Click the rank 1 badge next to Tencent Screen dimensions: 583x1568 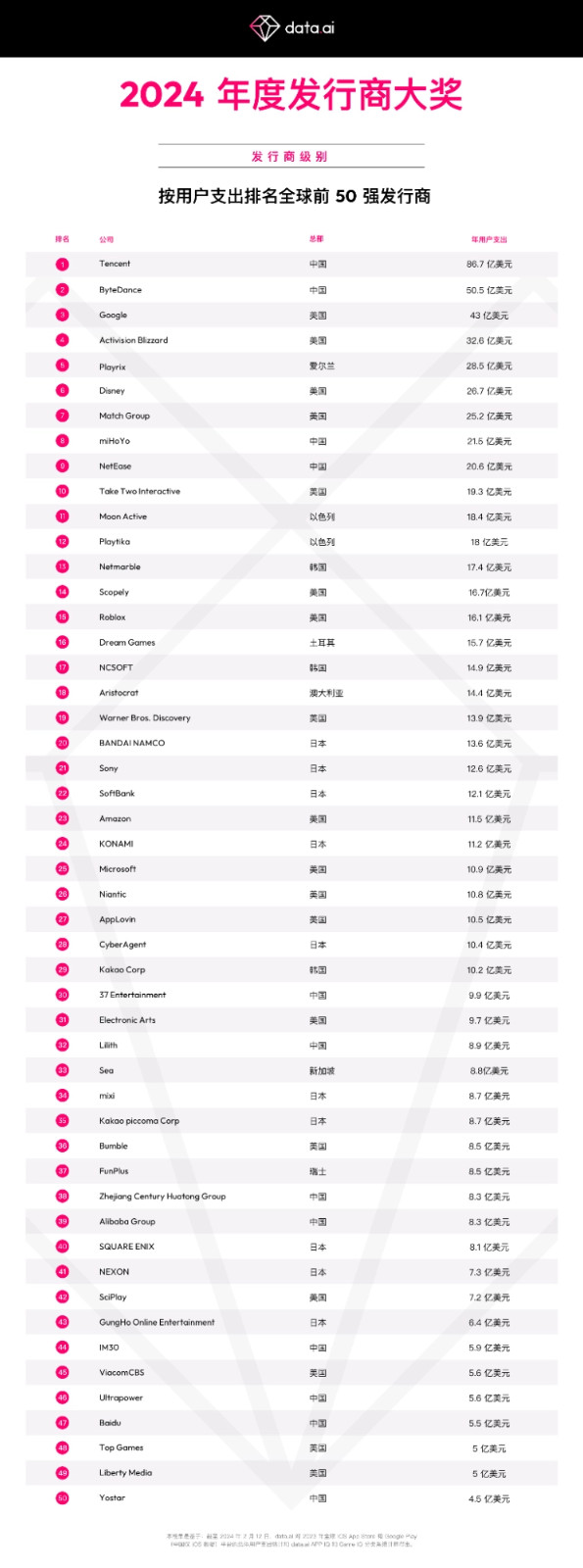[62, 264]
